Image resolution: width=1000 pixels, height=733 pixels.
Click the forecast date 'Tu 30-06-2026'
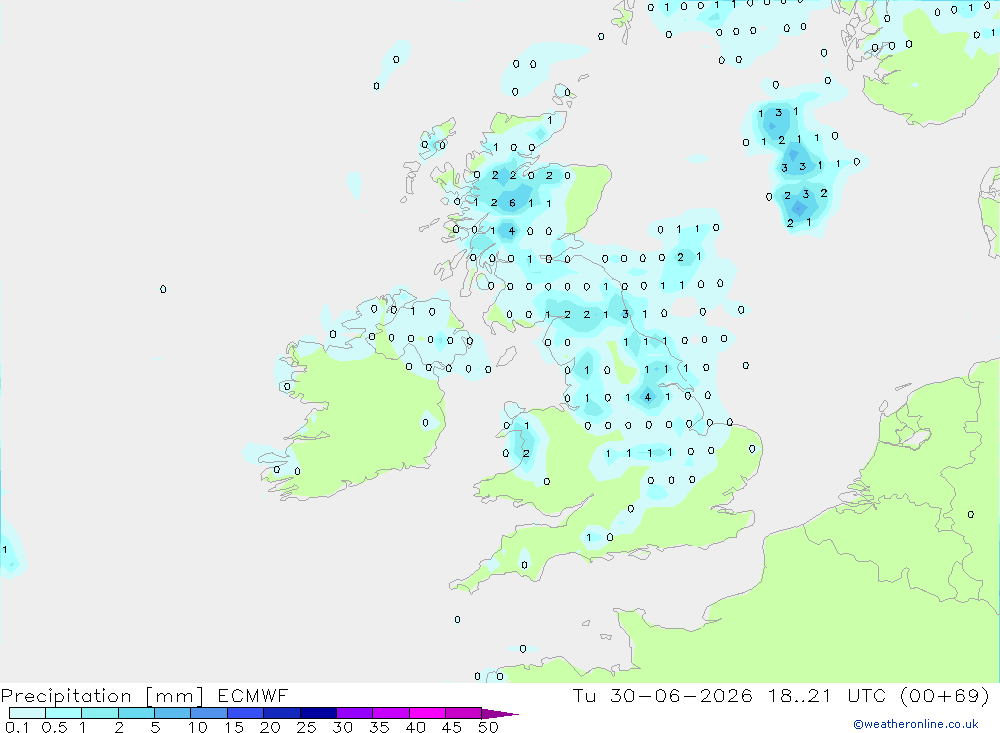pos(662,695)
